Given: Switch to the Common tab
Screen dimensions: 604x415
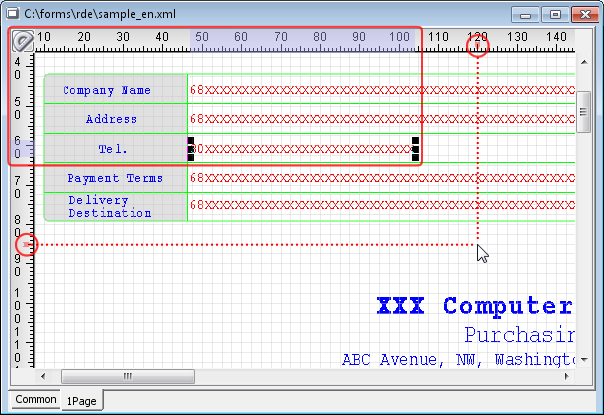Looking at the screenshot, I should click(x=36, y=400).
